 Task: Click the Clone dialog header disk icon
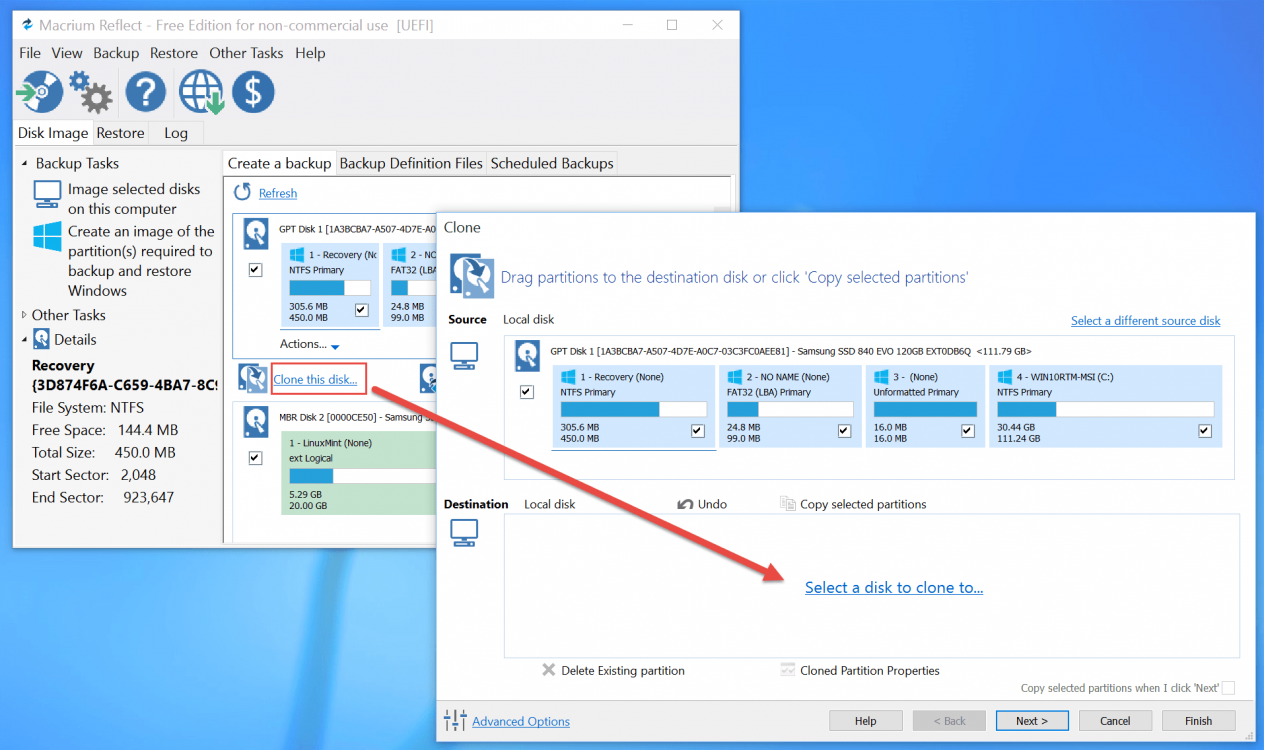pyautogui.click(x=471, y=275)
